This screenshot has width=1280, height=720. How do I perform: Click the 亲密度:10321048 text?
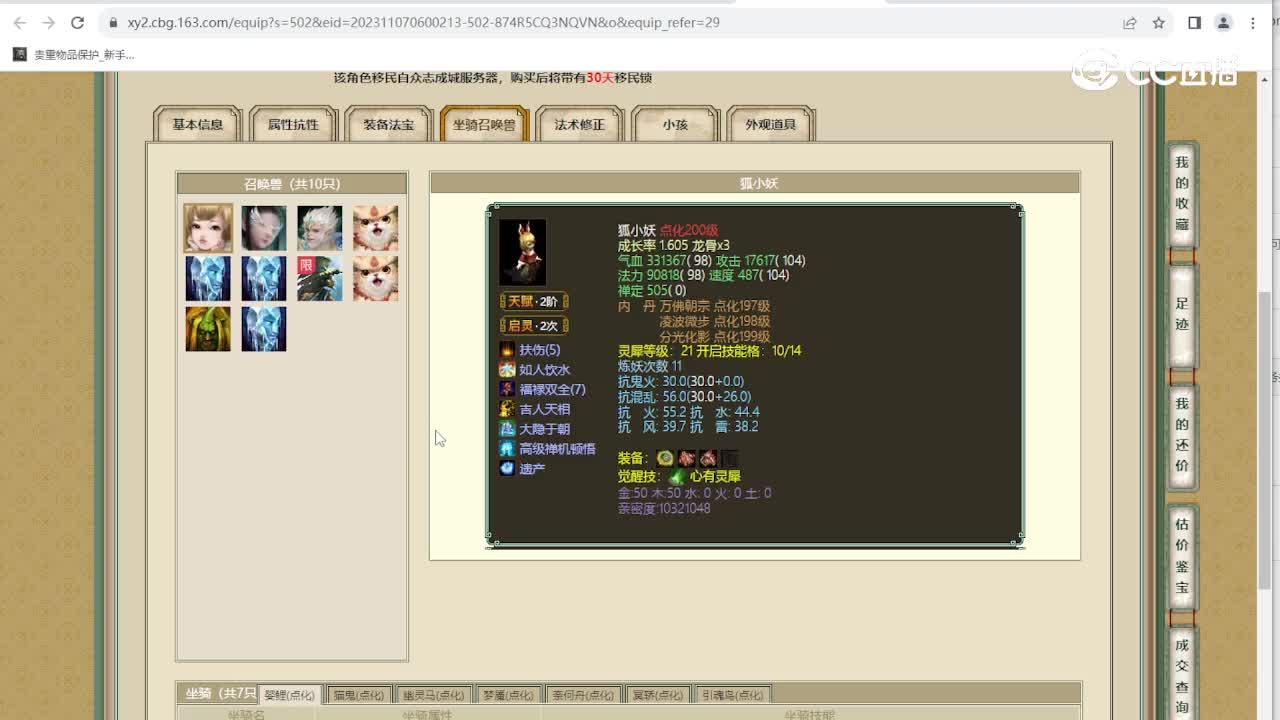click(664, 508)
